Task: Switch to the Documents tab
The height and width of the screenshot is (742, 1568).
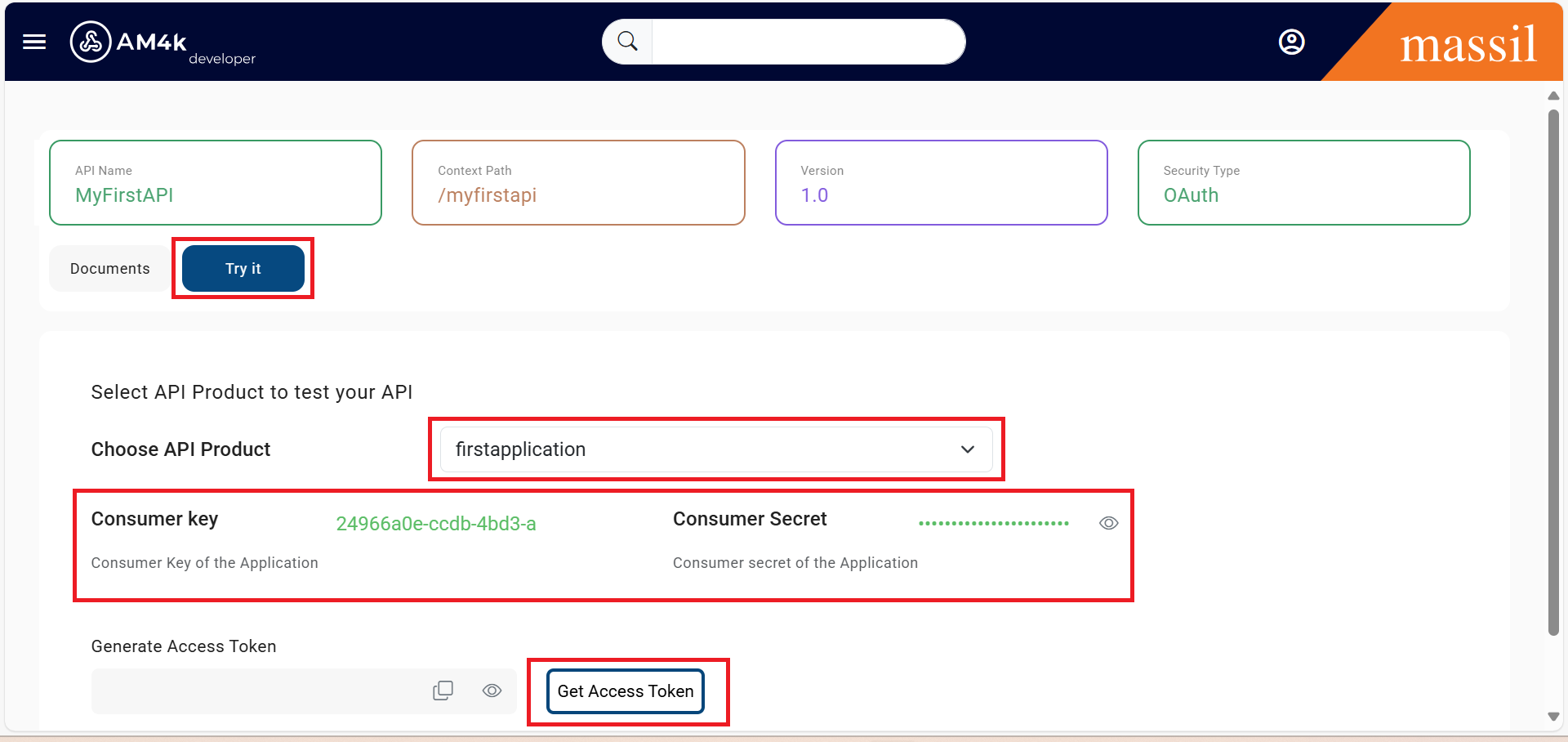Action: (x=110, y=269)
